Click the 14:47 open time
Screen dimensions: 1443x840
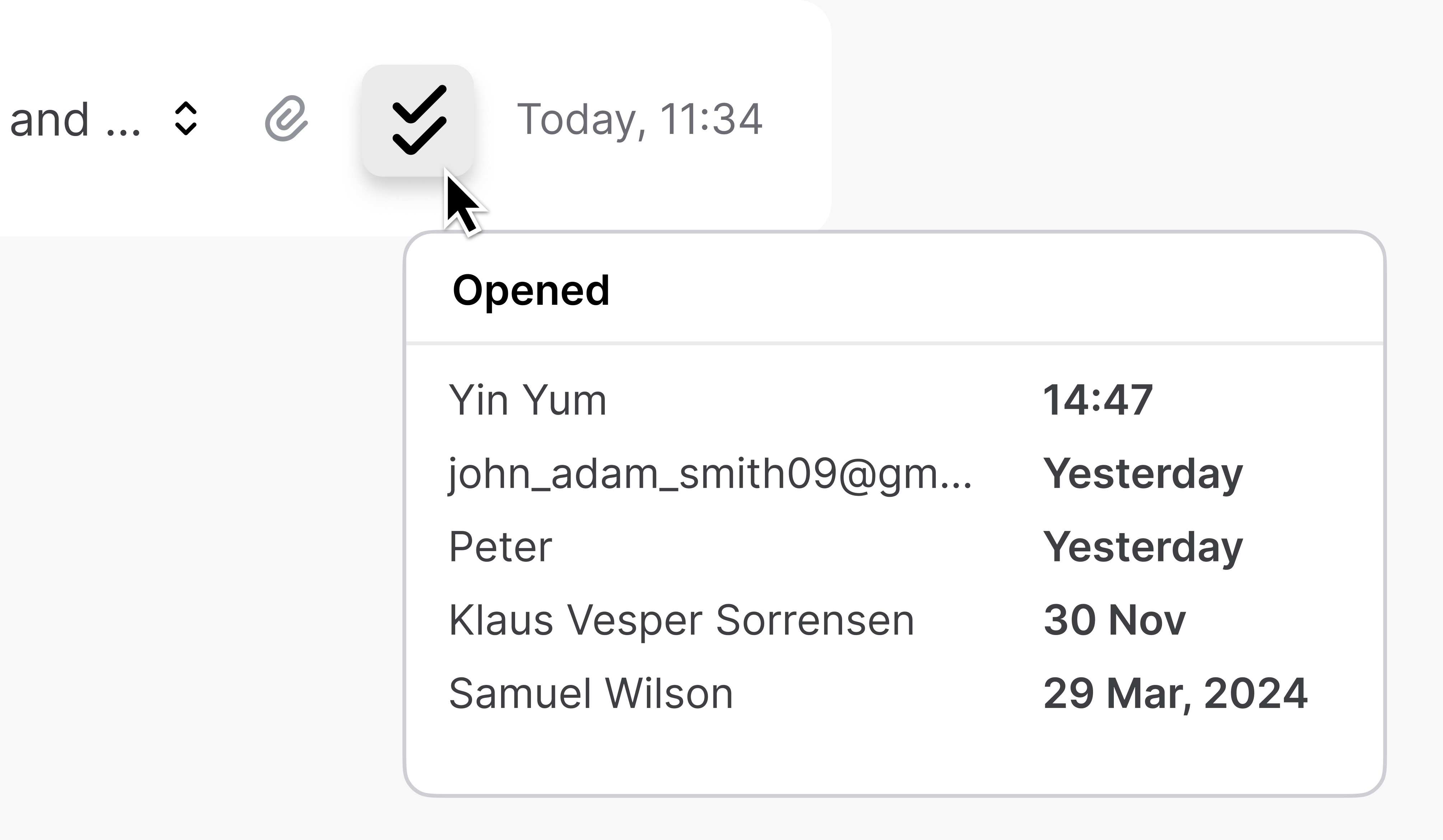pos(1098,400)
